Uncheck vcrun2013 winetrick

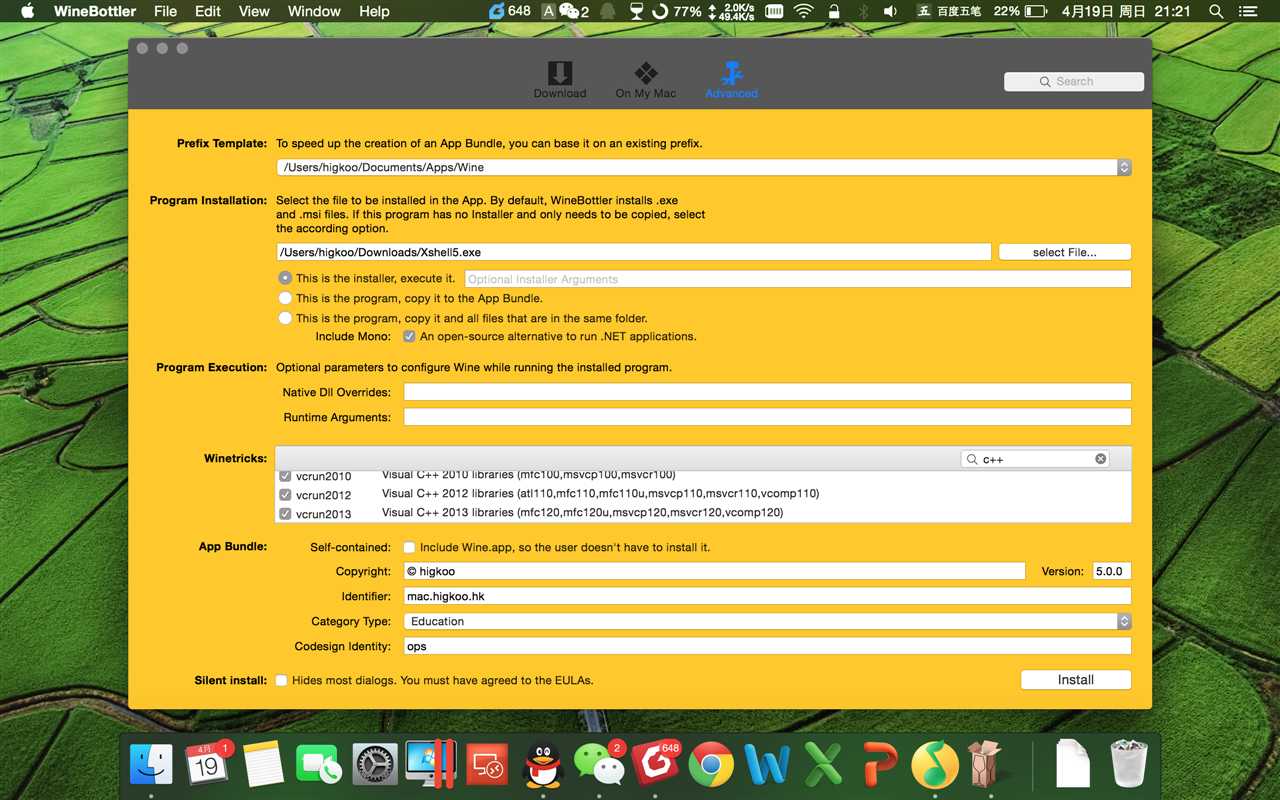(285, 514)
